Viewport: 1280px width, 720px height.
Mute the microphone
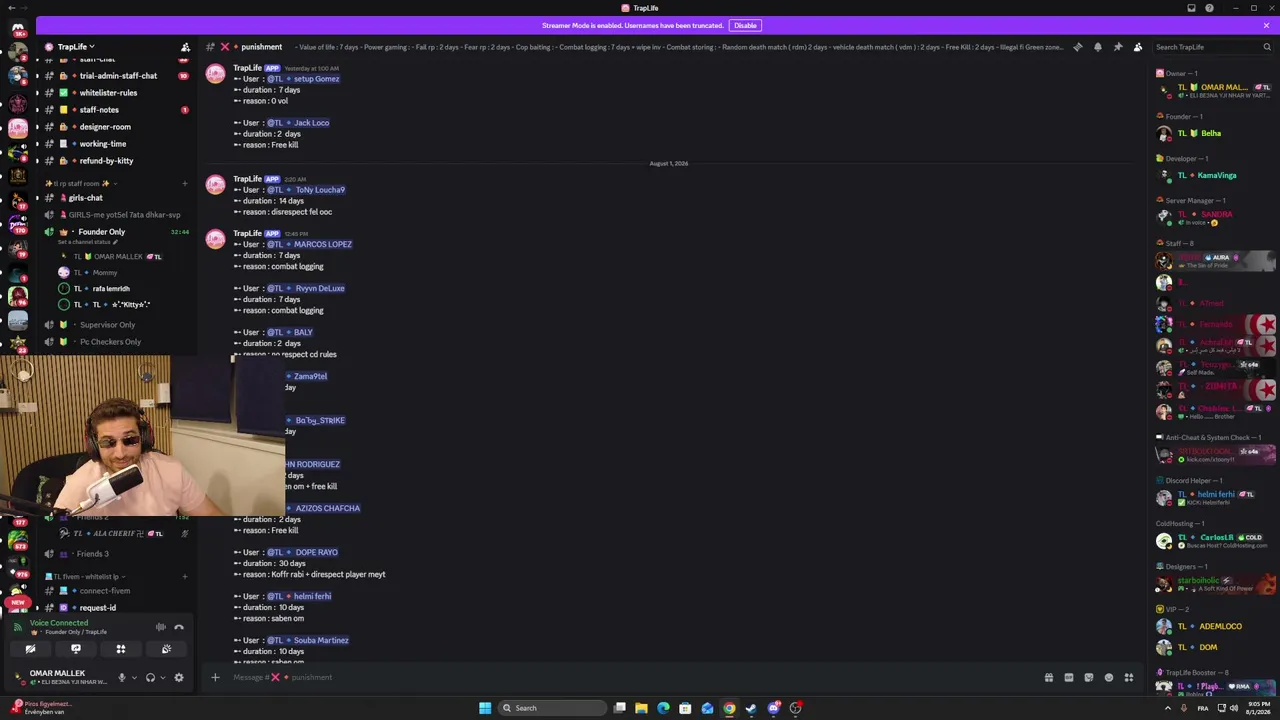click(122, 677)
